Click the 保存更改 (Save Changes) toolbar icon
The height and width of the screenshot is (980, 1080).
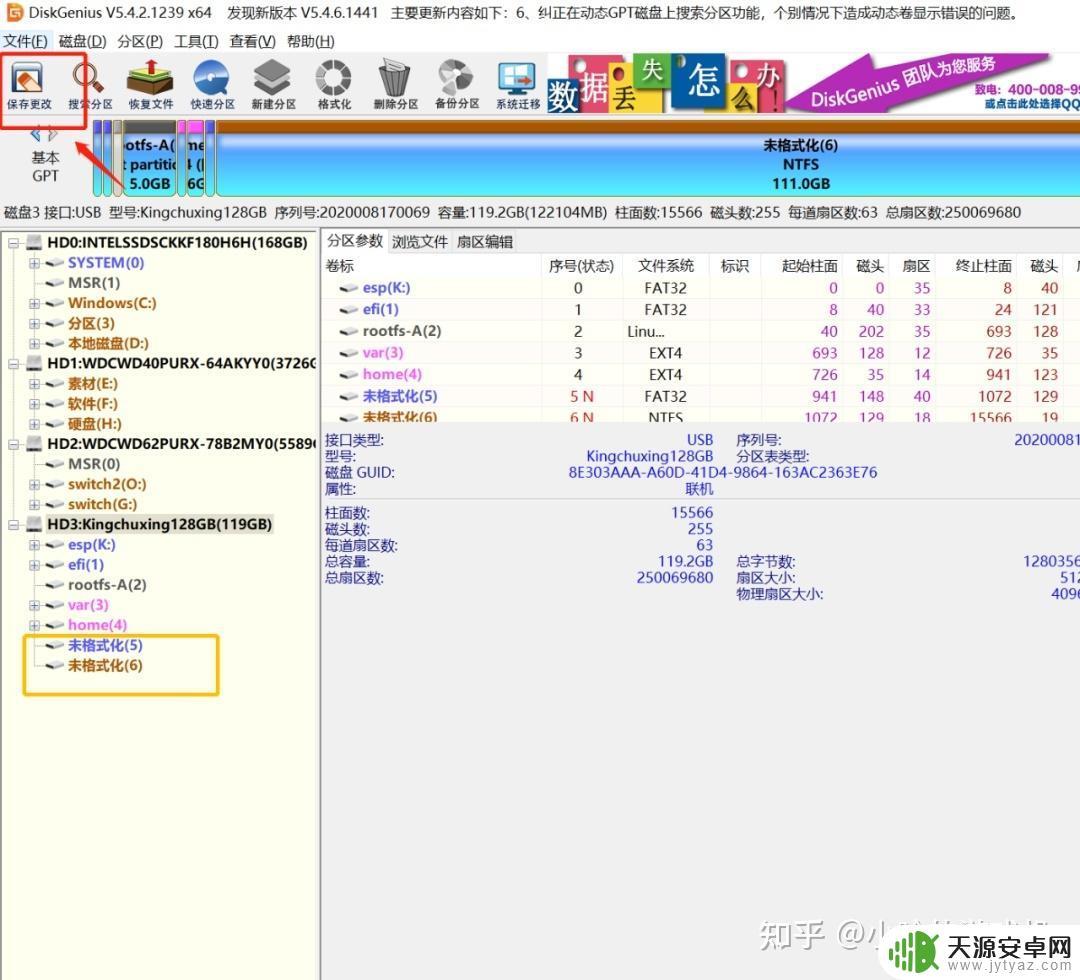[28, 85]
